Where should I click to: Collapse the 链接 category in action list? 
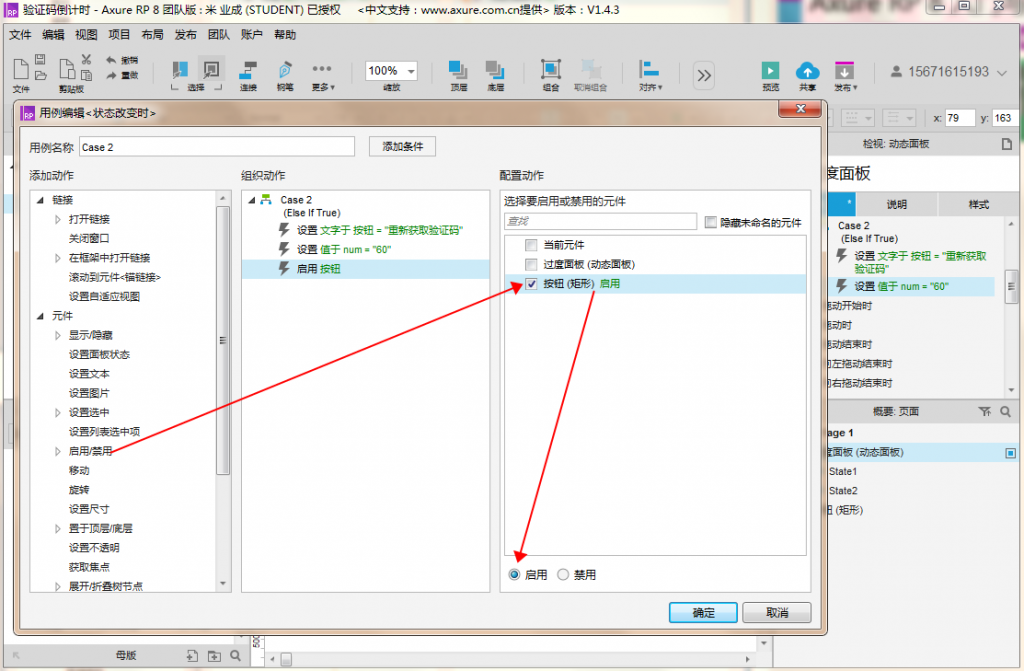[41, 200]
